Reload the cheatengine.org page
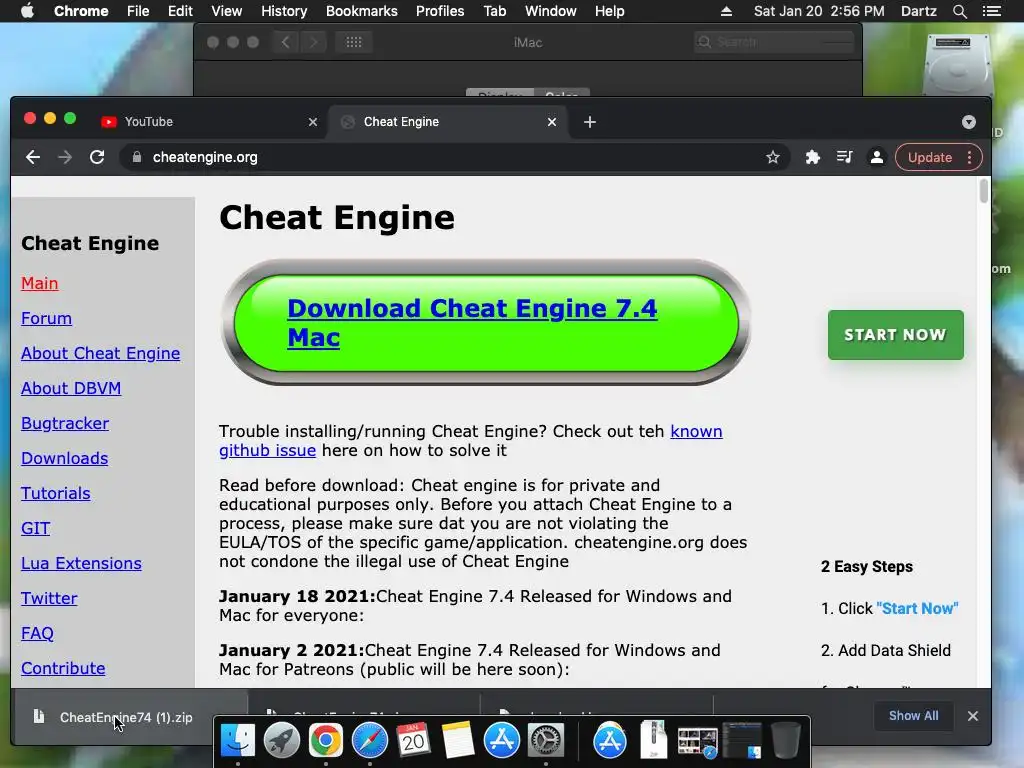The width and height of the screenshot is (1024, 768). (97, 157)
